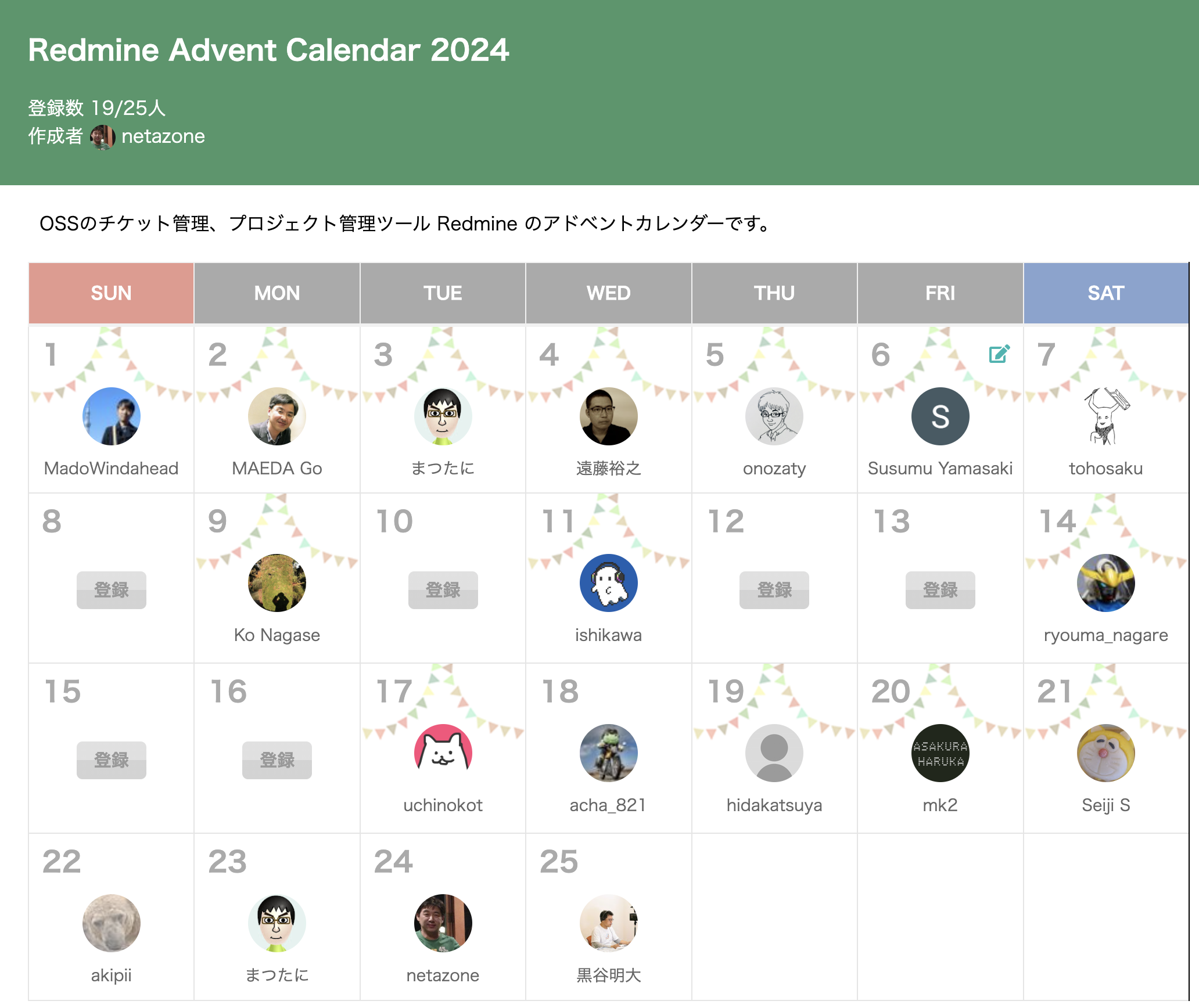Register for day 10 with 登録 button

click(443, 590)
